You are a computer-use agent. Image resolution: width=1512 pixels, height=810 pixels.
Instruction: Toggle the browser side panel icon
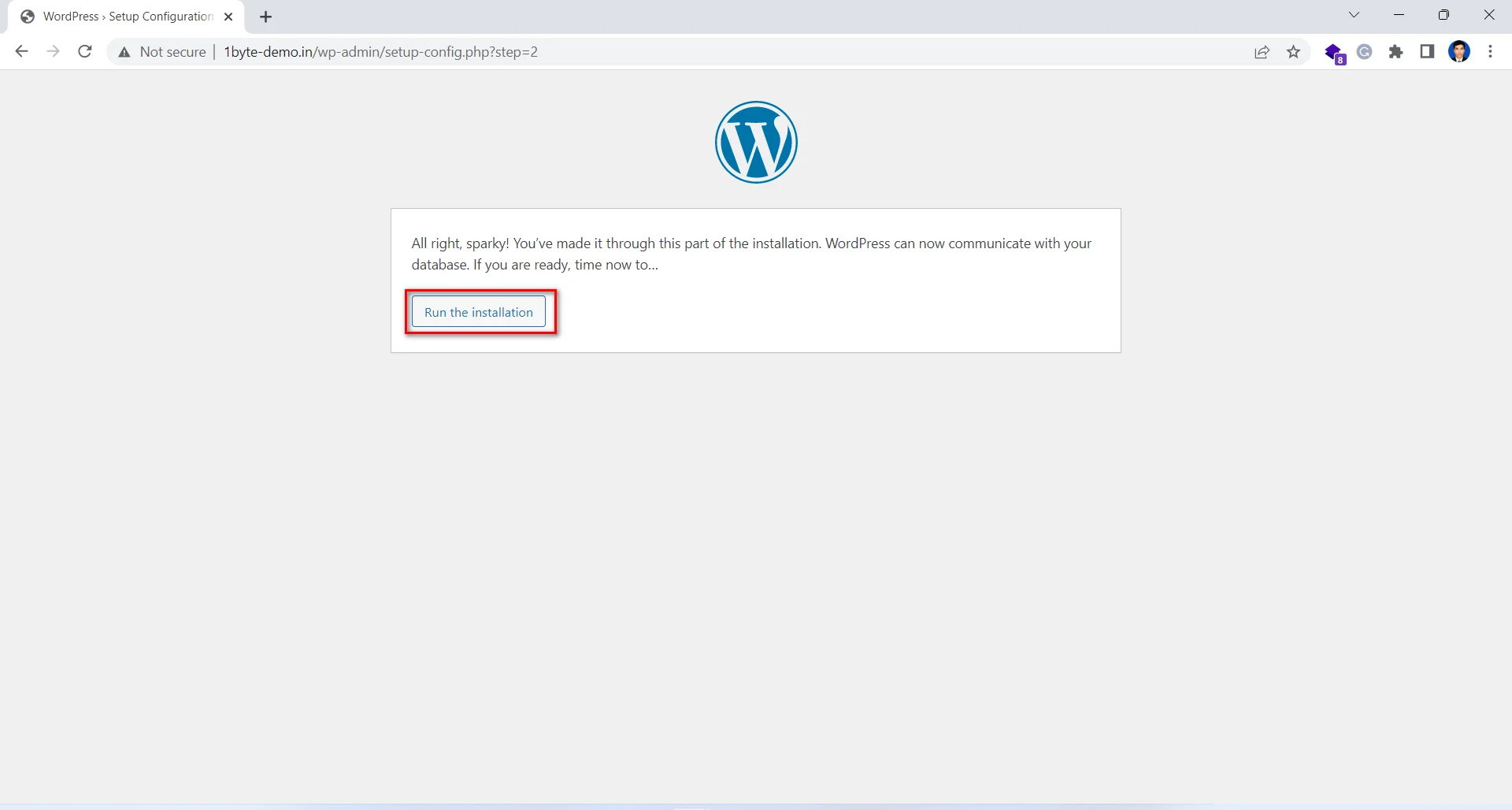tap(1427, 51)
